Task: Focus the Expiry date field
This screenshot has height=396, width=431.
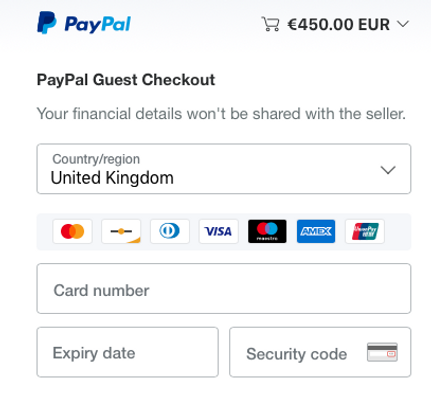Action: pyautogui.click(x=128, y=352)
